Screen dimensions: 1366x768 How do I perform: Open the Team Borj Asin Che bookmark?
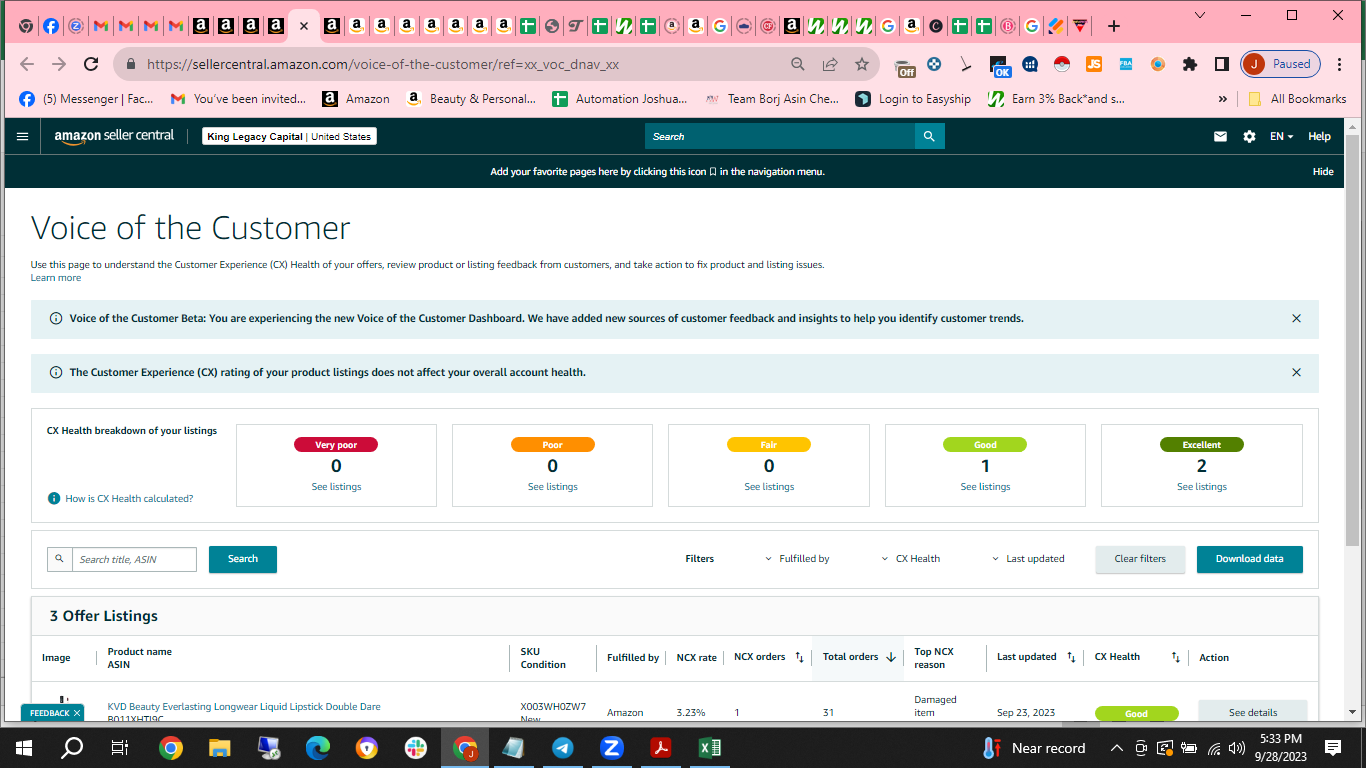click(772, 99)
